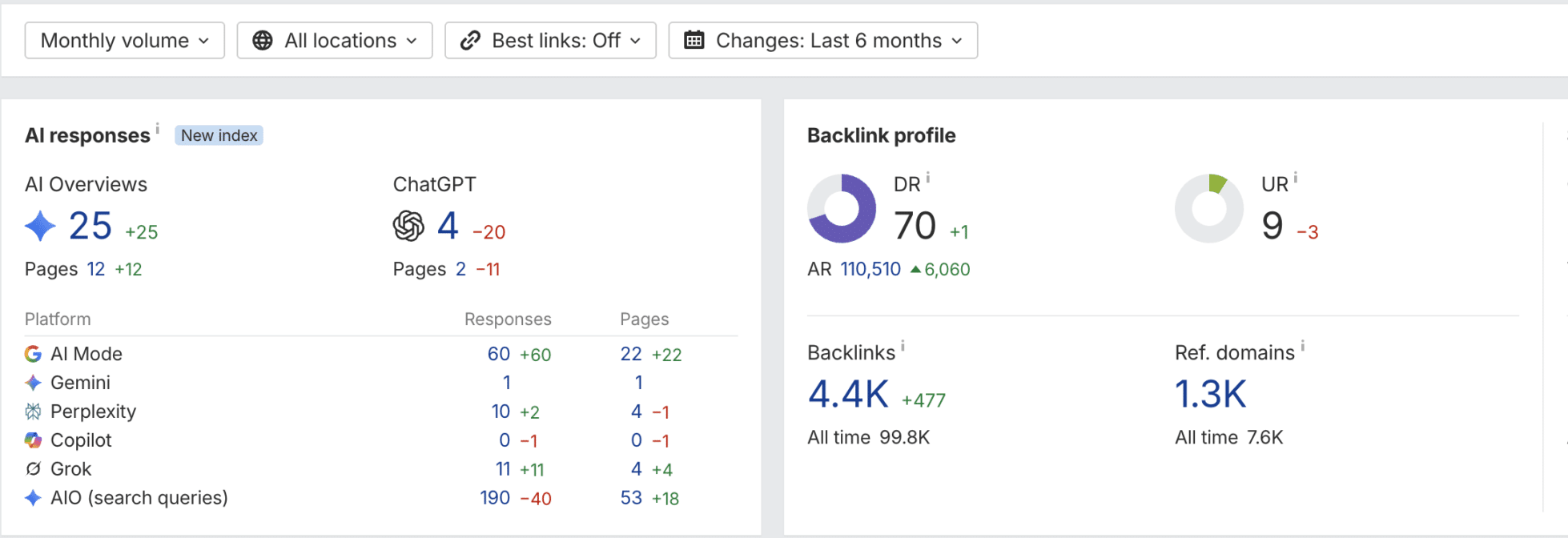Click the Google icon in AI Mode row
The height and width of the screenshot is (538, 1568).
[33, 354]
